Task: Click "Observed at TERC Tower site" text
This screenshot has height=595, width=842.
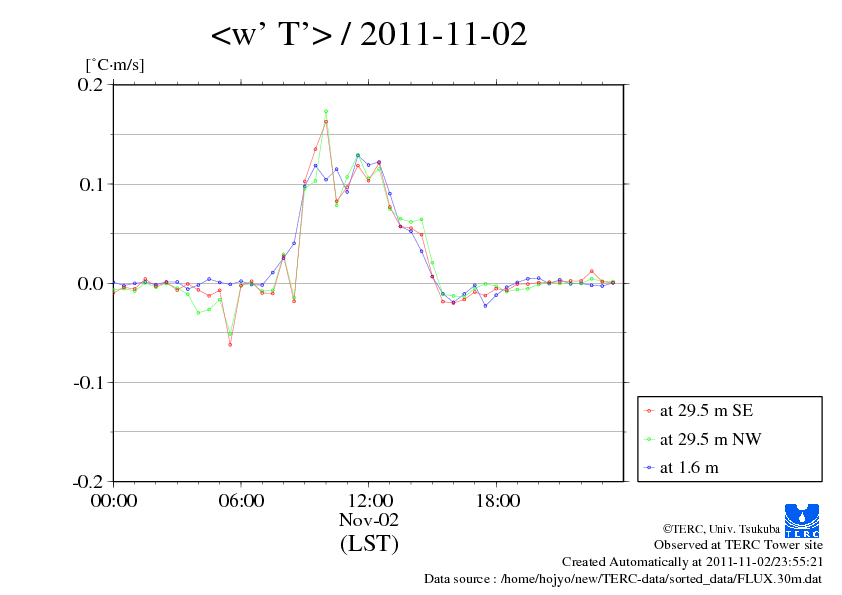Action: 738,545
